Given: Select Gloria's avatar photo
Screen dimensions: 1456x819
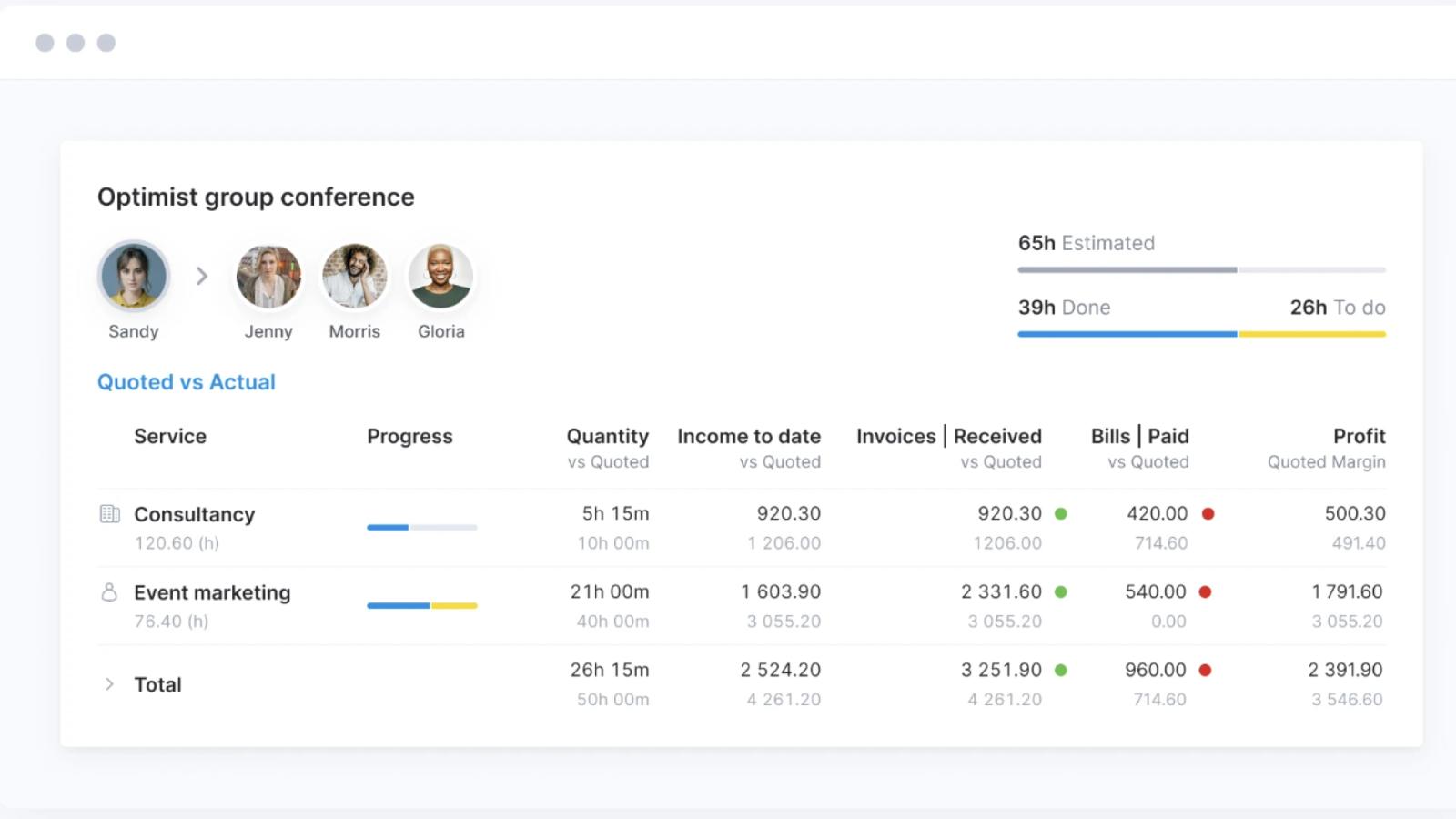Looking at the screenshot, I should click(441, 276).
